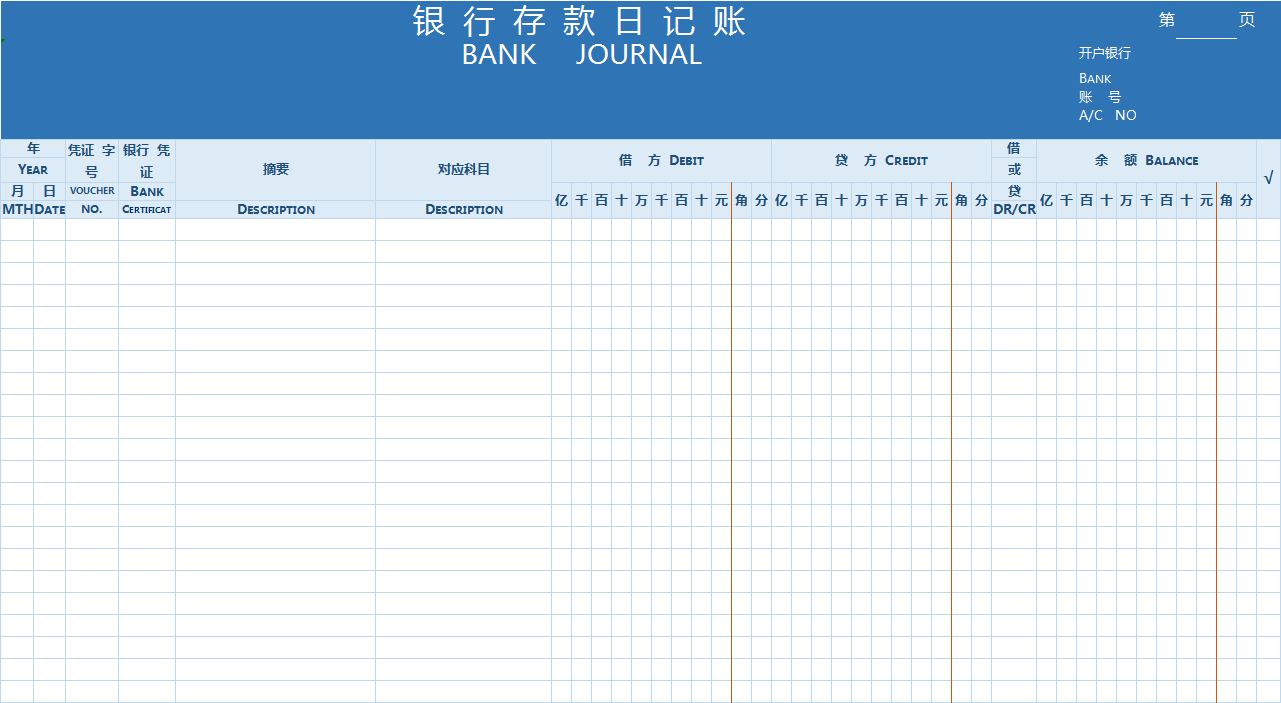Click the first empty 摘要 entry cell
The height and width of the screenshot is (703, 1281).
click(276, 230)
